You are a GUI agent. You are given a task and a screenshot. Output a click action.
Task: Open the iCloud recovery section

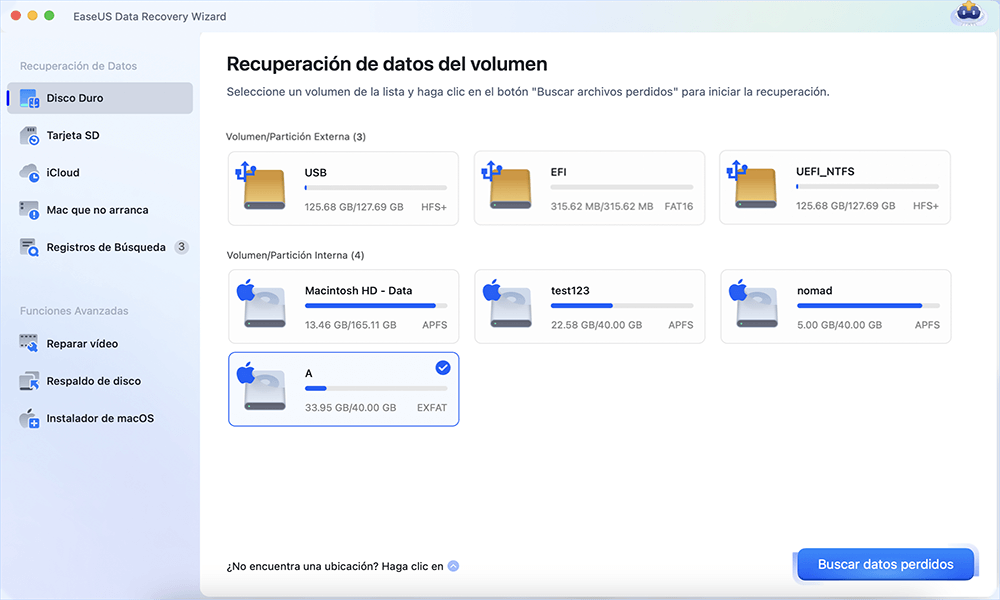(100, 173)
